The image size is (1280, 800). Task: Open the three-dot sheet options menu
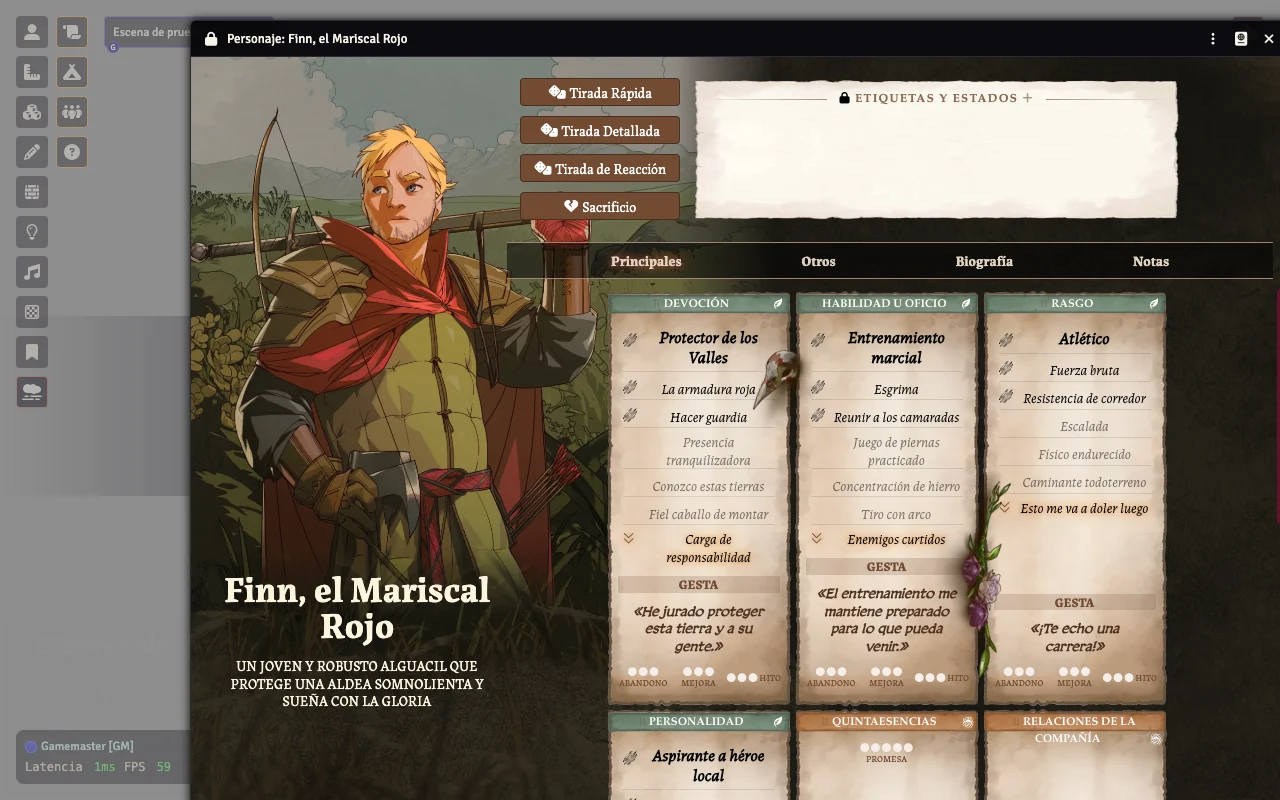1213,39
